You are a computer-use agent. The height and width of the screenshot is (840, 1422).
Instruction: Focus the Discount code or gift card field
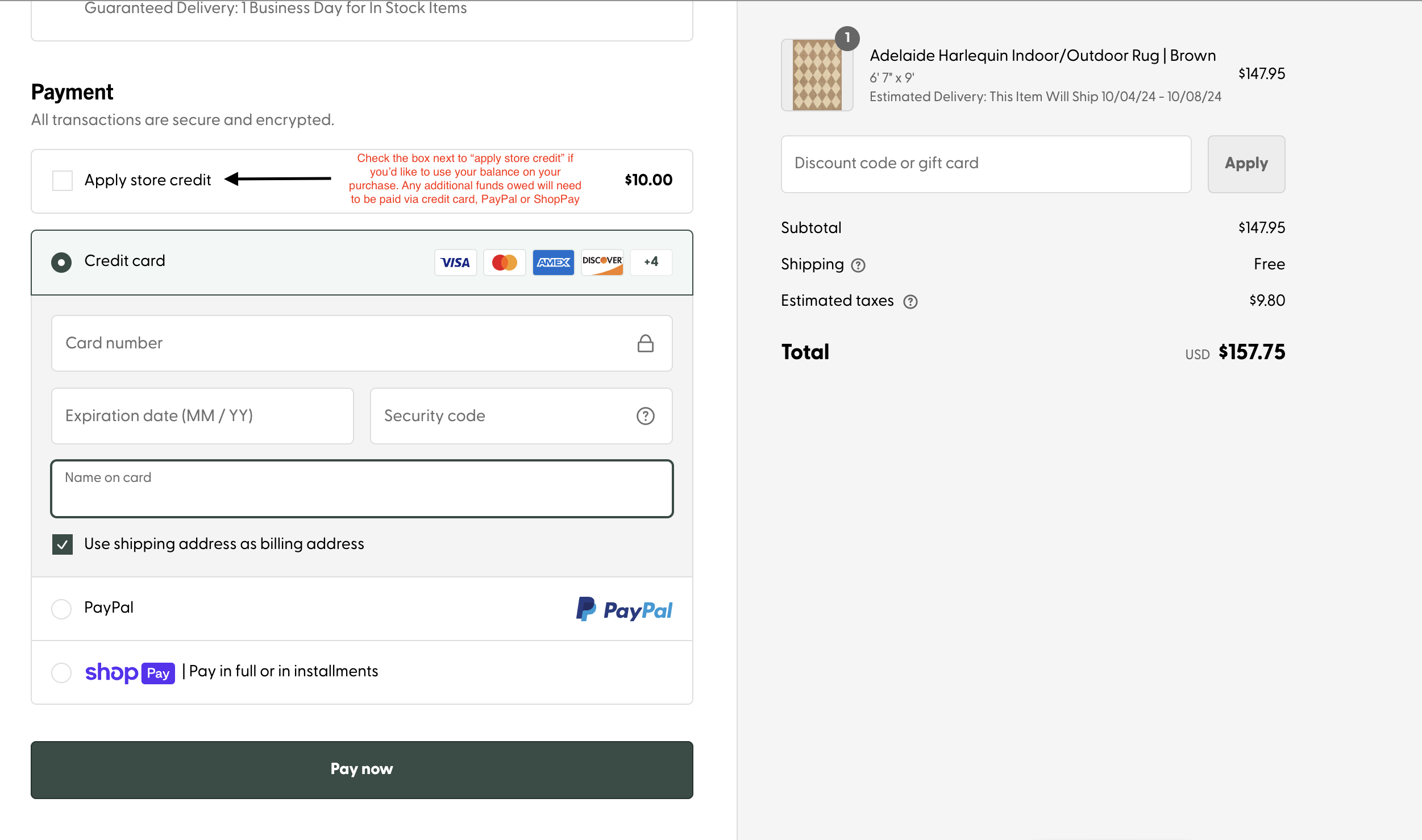tap(986, 164)
